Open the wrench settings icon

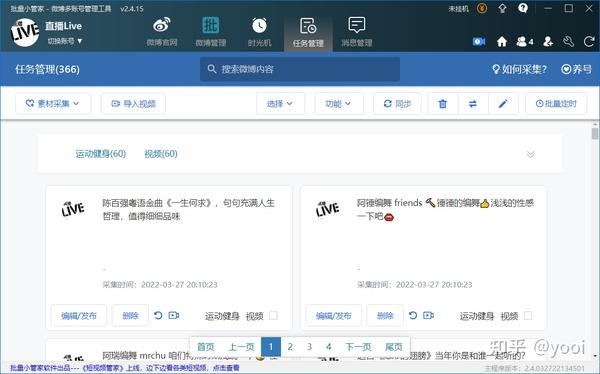click(x=568, y=41)
